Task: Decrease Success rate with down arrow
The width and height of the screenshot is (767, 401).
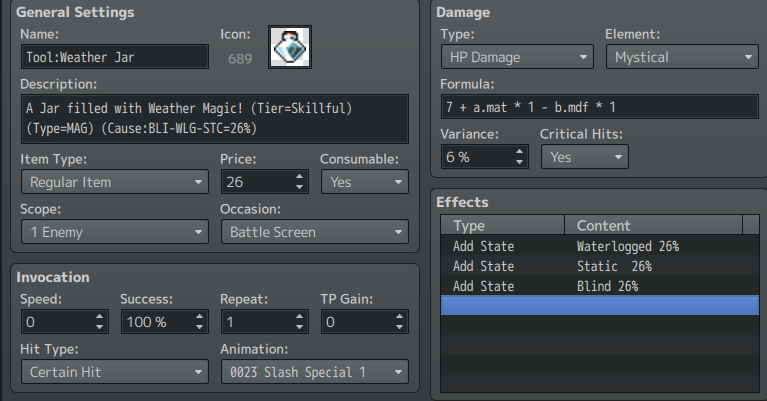Action: click(200, 327)
